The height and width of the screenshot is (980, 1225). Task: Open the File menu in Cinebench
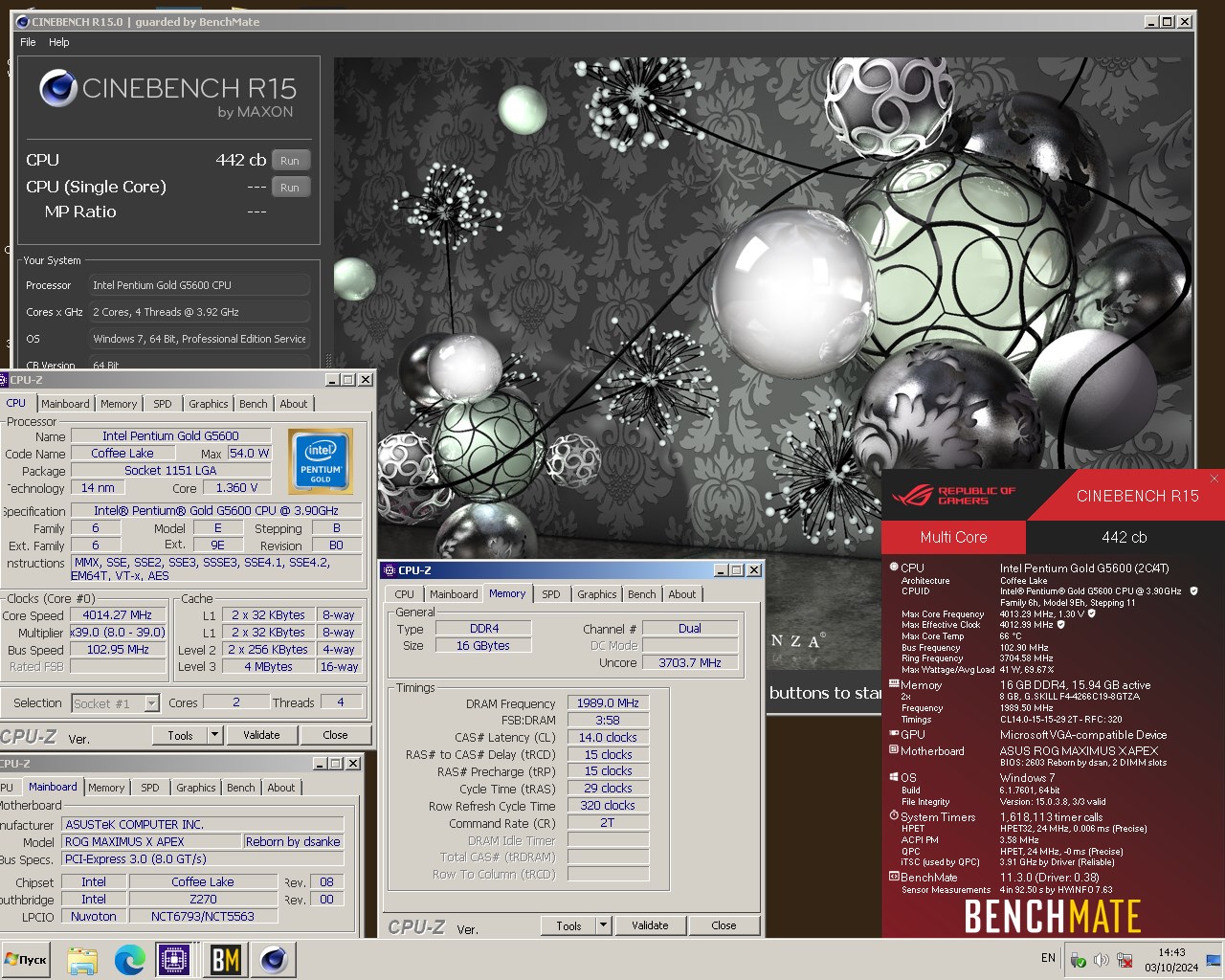pyautogui.click(x=28, y=42)
